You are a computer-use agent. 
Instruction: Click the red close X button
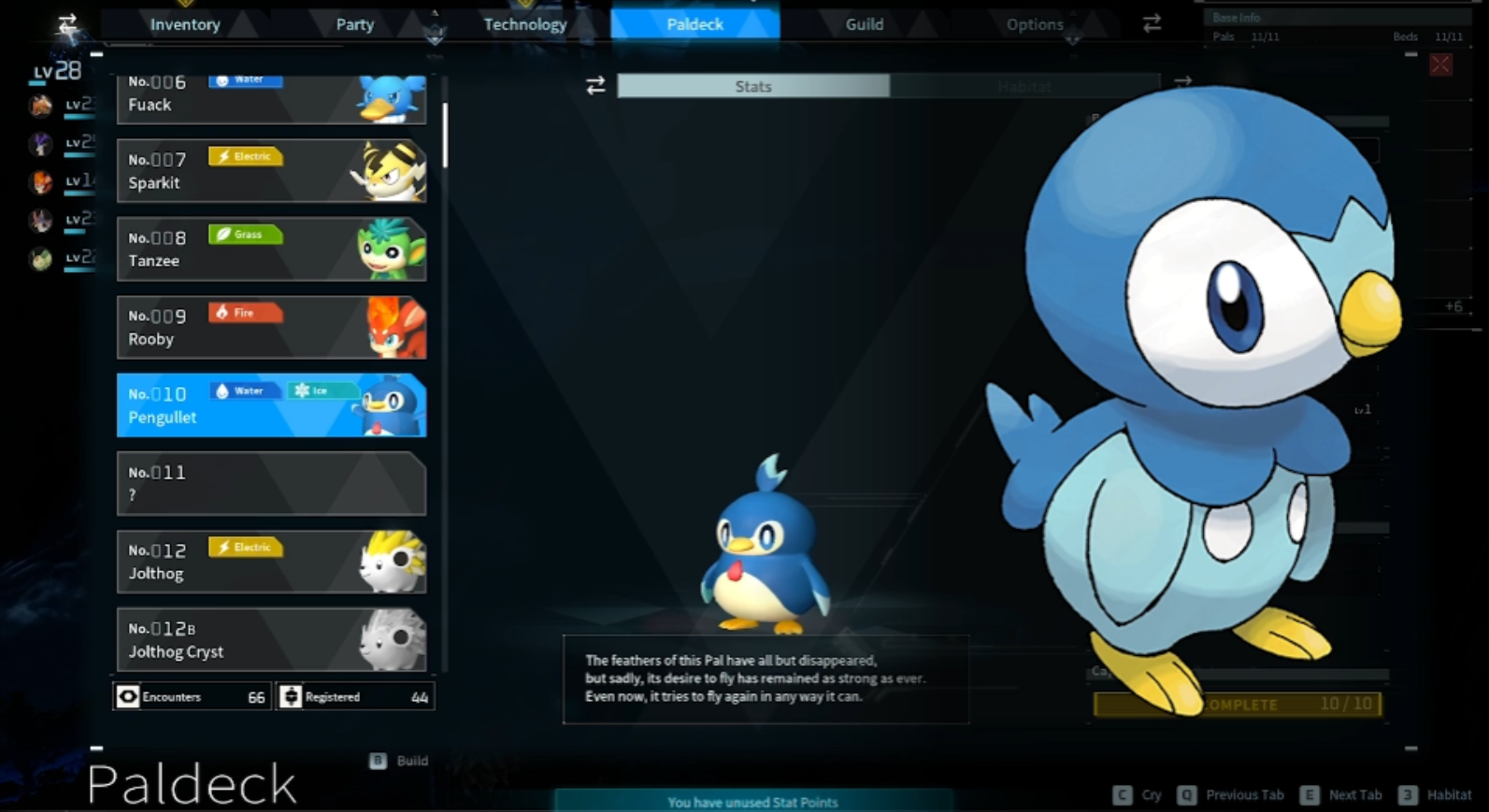coord(1440,64)
